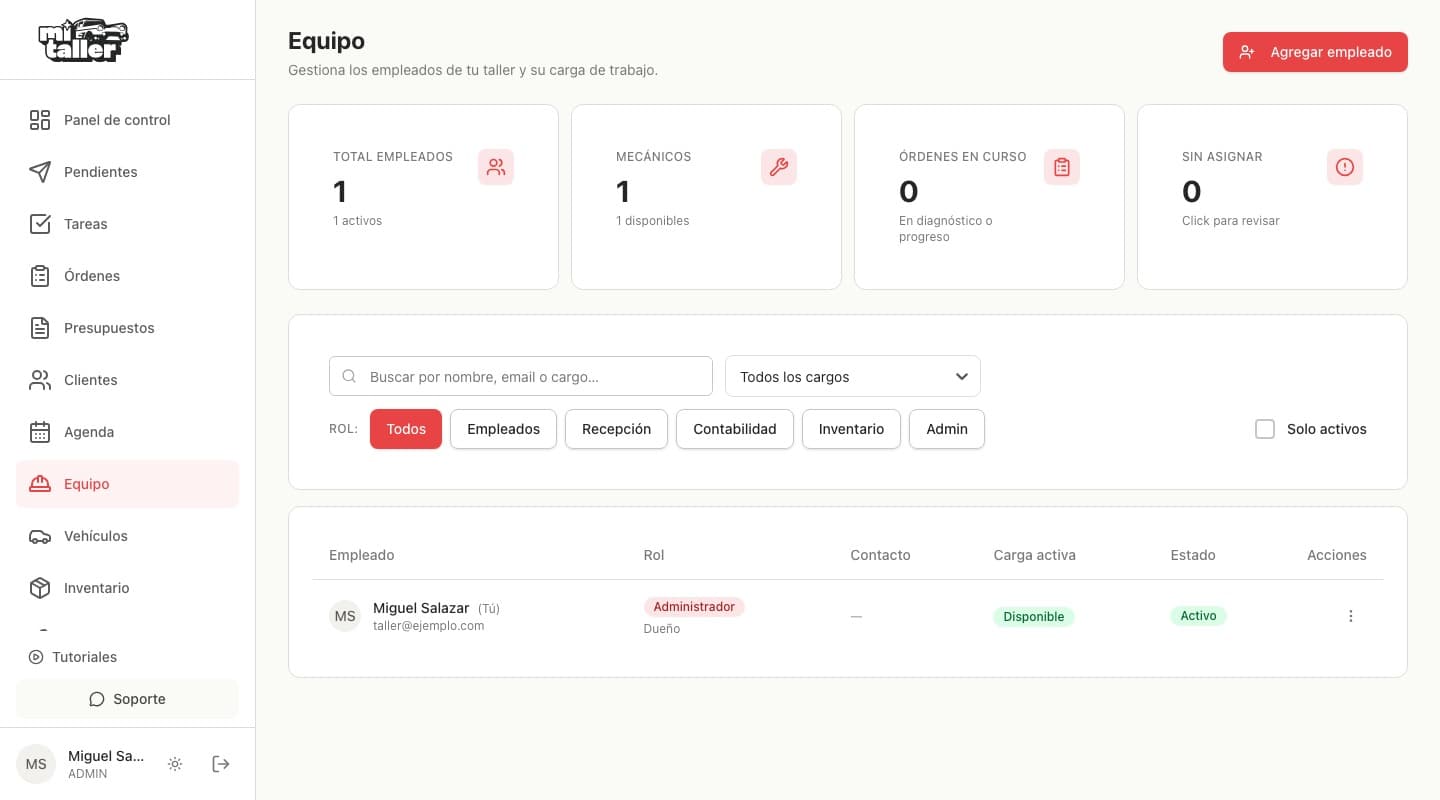Click the Pendientes paper plane icon
Image resolution: width=1440 pixels, height=800 pixels.
[40, 172]
